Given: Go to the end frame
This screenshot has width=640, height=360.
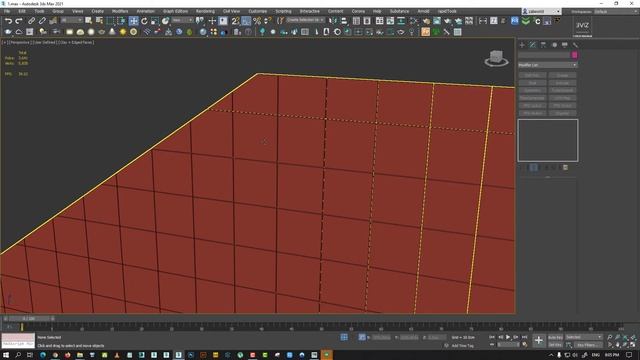Looking at the screenshot, I should tap(524, 337).
